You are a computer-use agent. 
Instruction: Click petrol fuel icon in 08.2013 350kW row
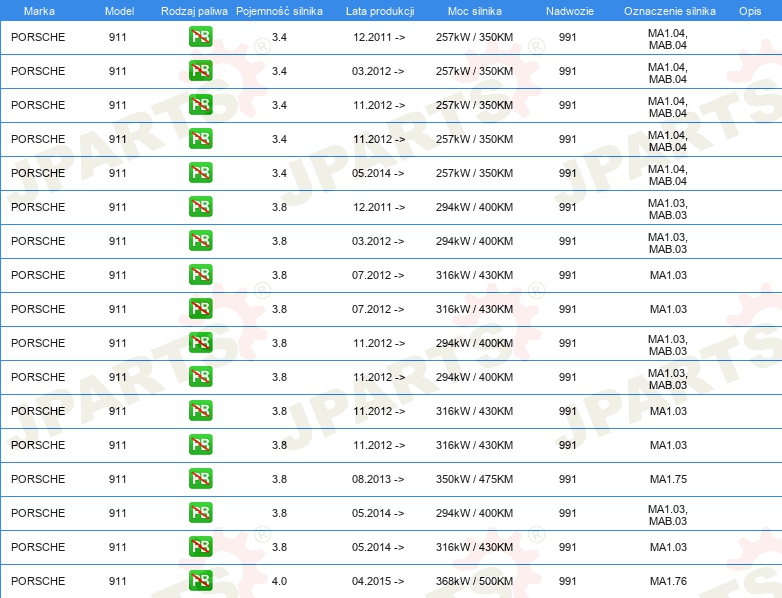click(x=200, y=479)
